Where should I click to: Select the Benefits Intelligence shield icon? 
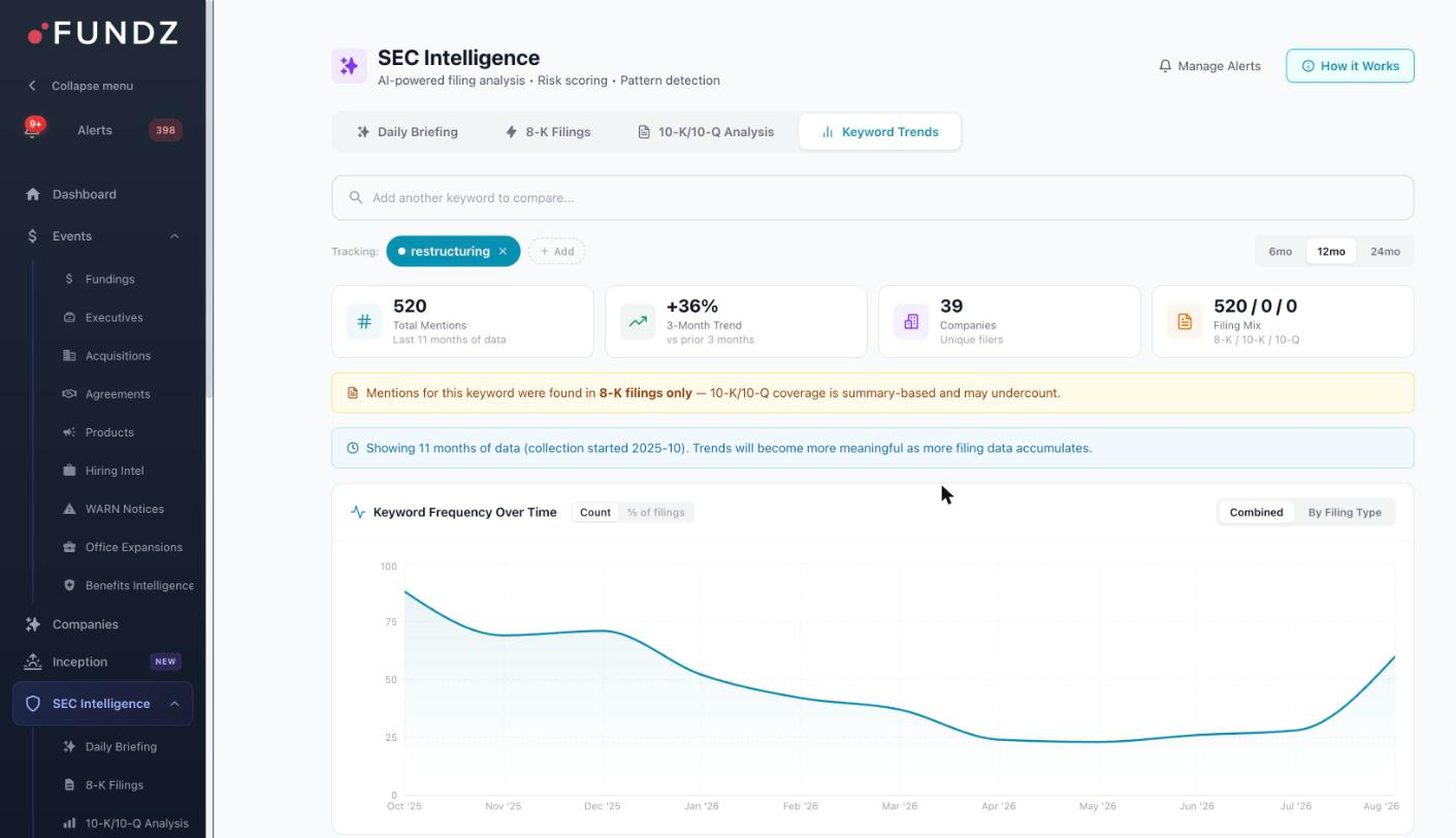pos(69,585)
